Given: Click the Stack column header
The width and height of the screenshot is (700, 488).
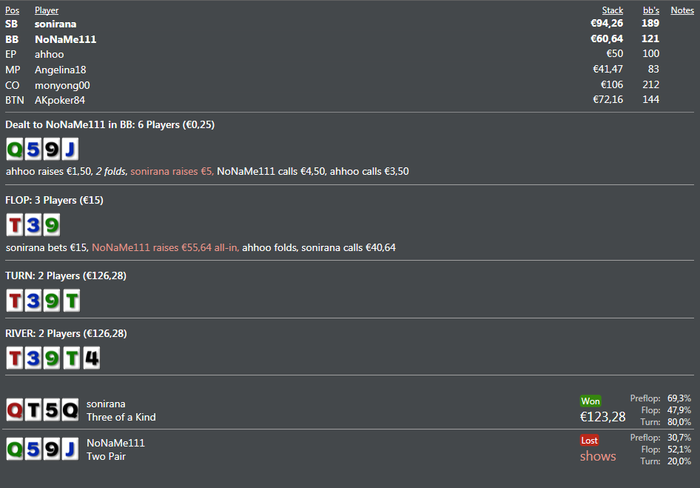Looking at the screenshot, I should click(x=612, y=10).
